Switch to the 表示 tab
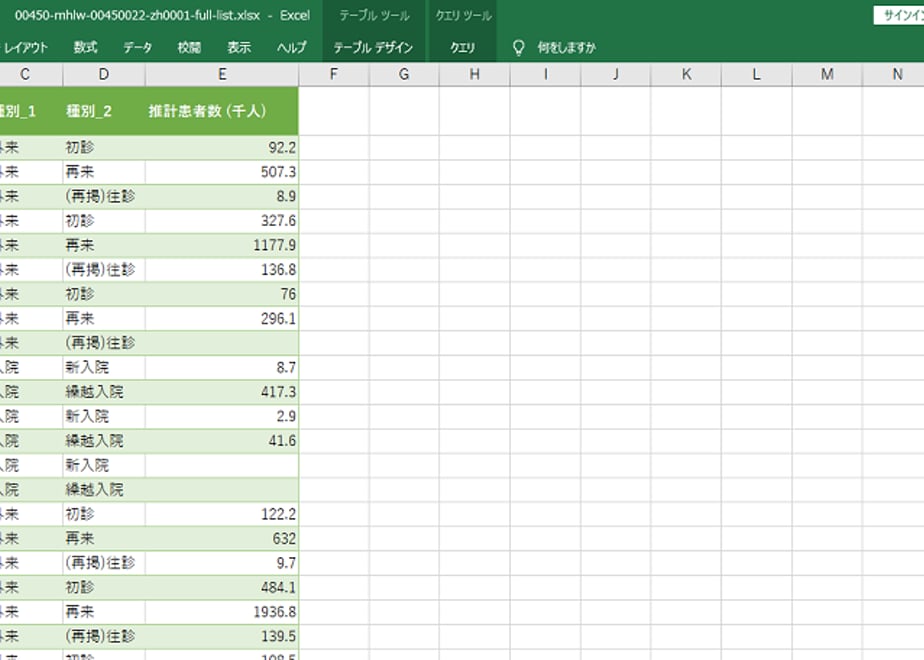Viewport: 924px width, 660px height. click(x=239, y=48)
